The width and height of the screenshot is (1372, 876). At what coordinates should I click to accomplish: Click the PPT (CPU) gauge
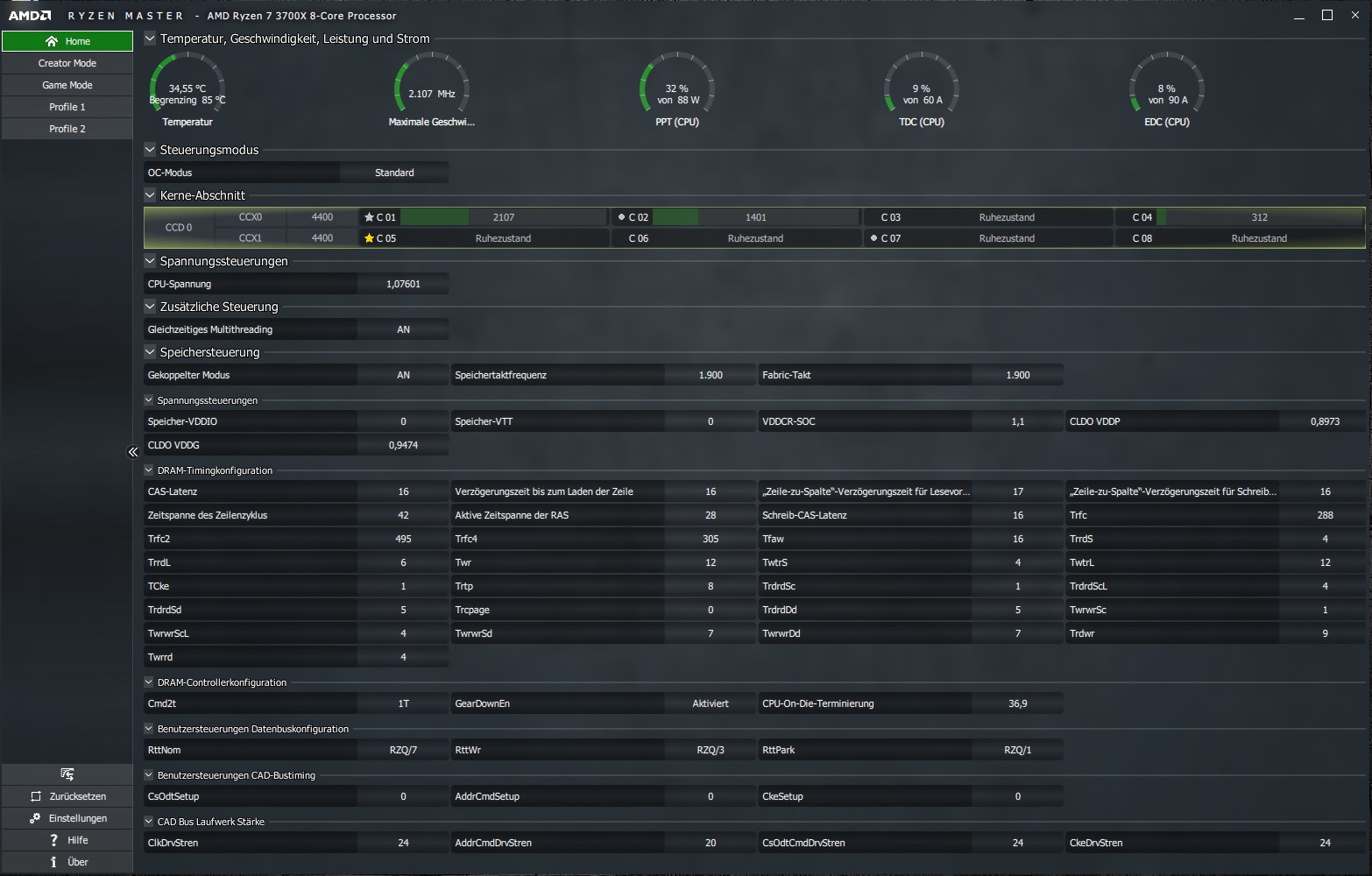tap(677, 88)
